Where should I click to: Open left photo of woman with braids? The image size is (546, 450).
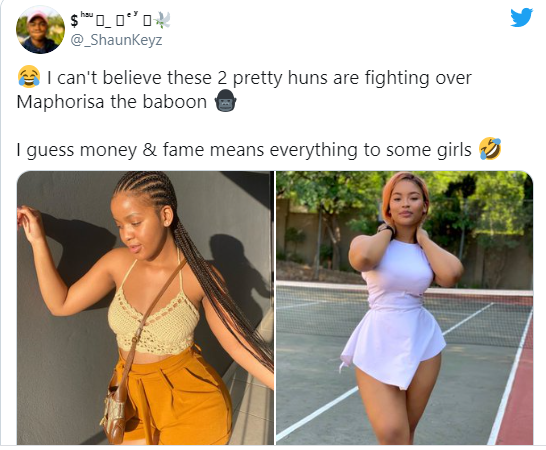pos(145,308)
